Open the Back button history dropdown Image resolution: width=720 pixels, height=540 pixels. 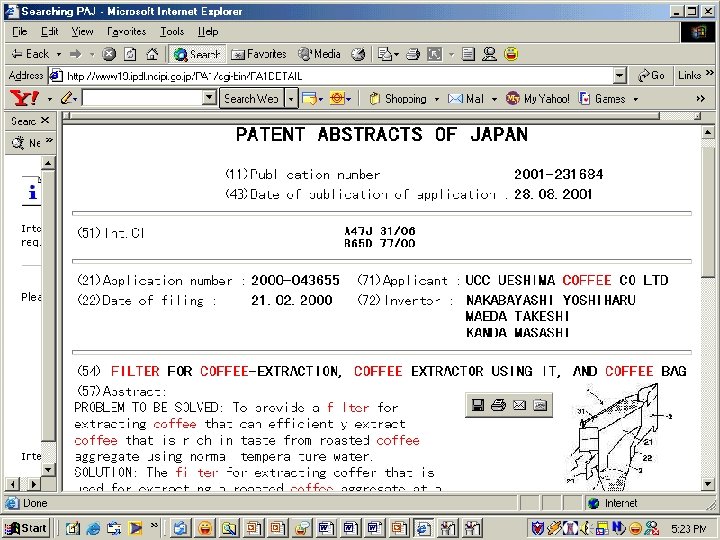click(x=59, y=55)
